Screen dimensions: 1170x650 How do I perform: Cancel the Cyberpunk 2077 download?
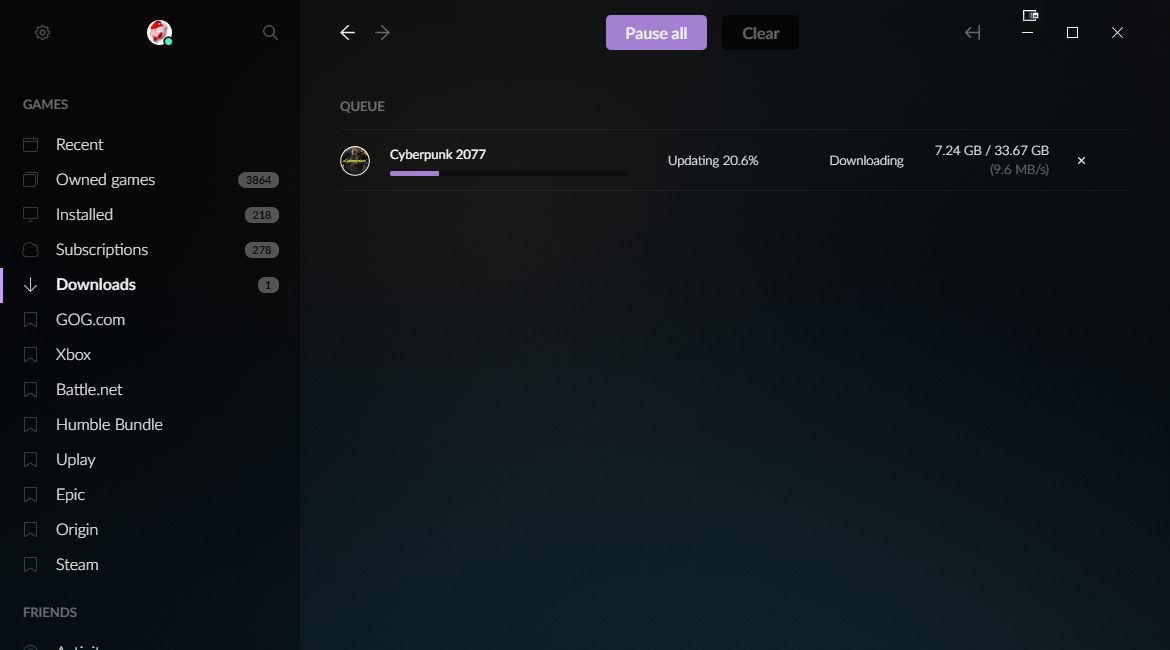1081,160
